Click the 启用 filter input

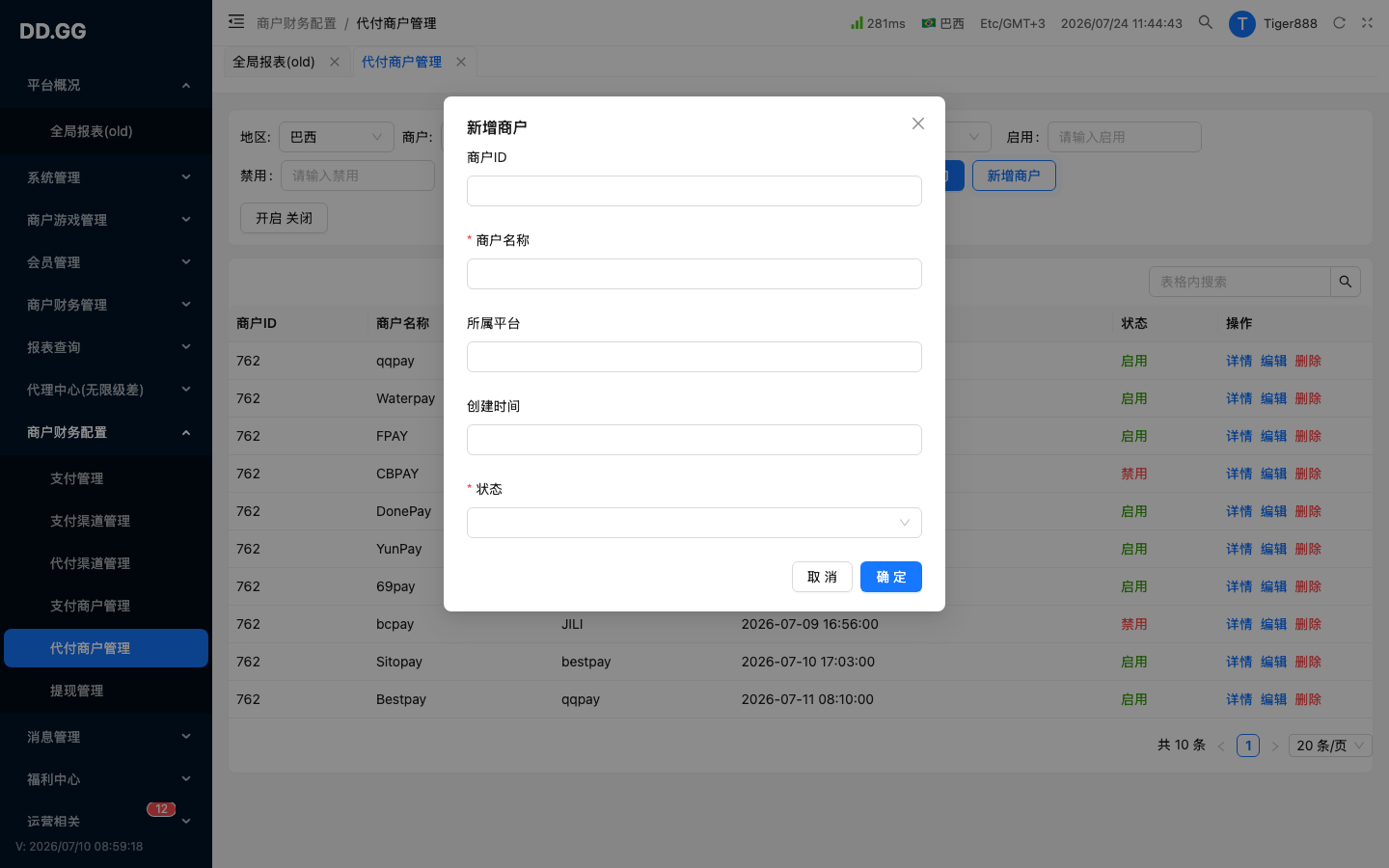1125,137
